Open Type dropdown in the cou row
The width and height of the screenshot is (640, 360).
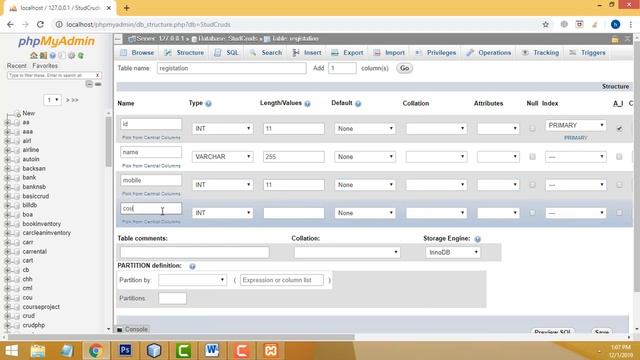tap(222, 213)
